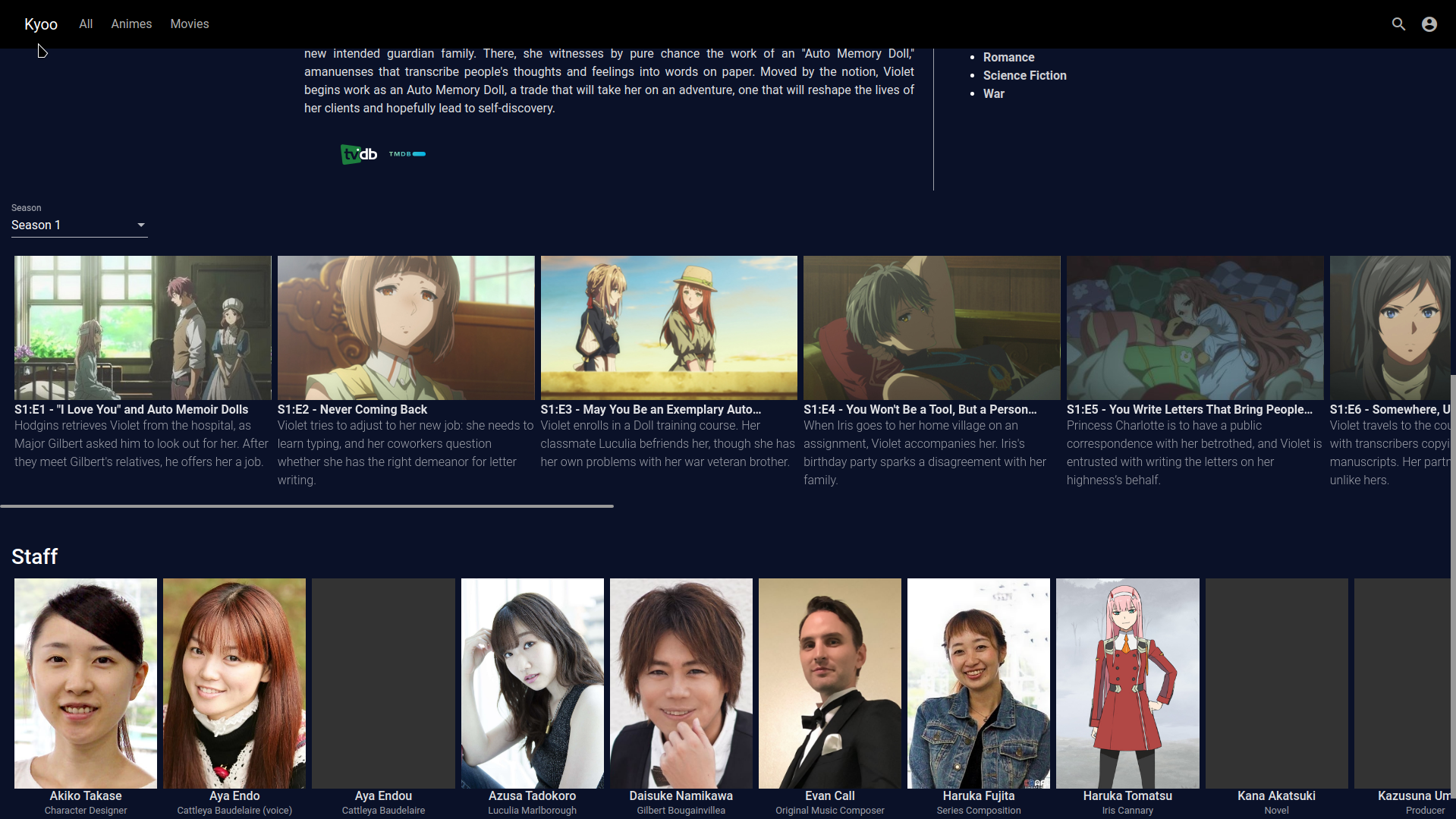
Task: Open the War genre link
Action: [993, 93]
